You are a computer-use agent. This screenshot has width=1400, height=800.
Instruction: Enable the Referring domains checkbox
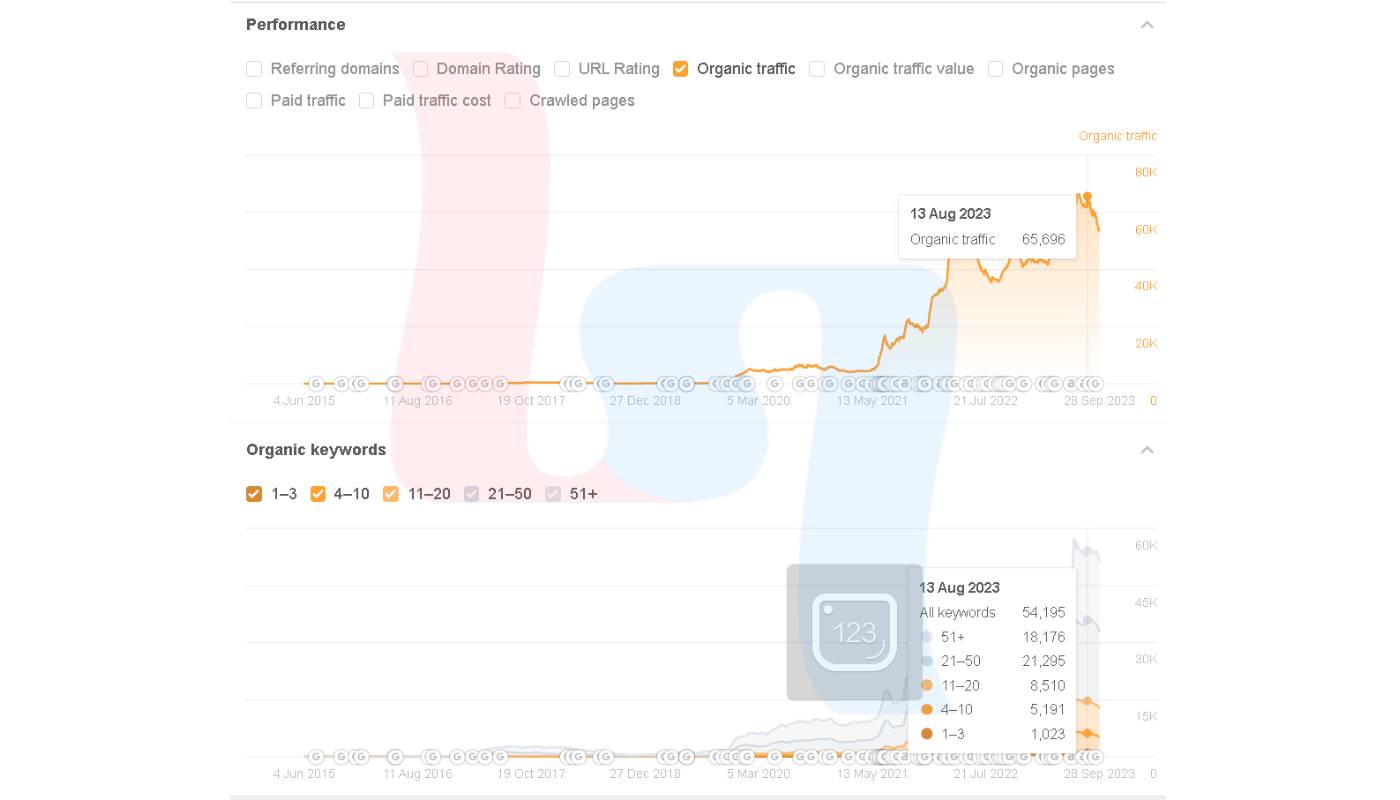pos(254,69)
